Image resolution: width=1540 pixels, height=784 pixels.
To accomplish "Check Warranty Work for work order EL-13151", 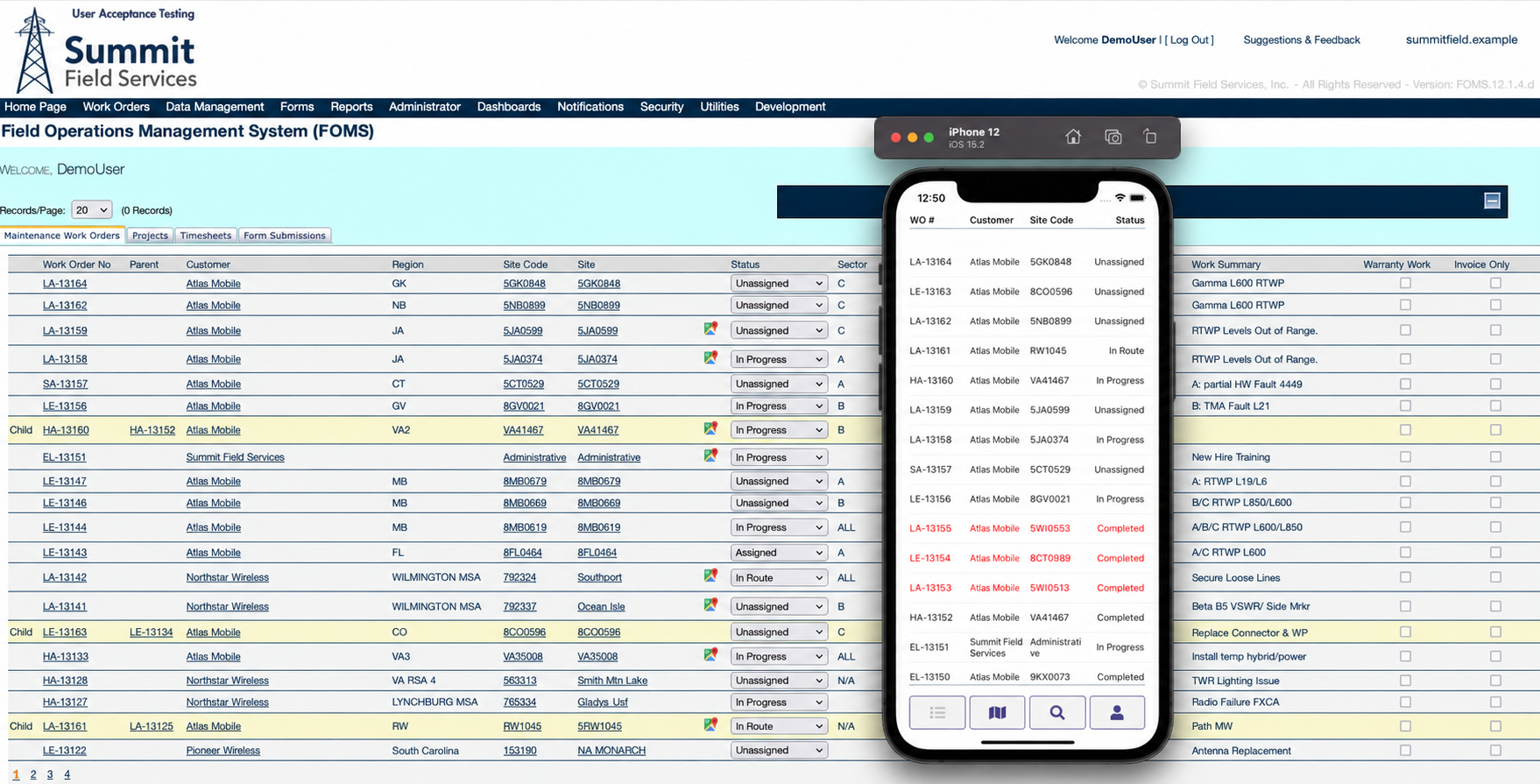I will 1405,456.
